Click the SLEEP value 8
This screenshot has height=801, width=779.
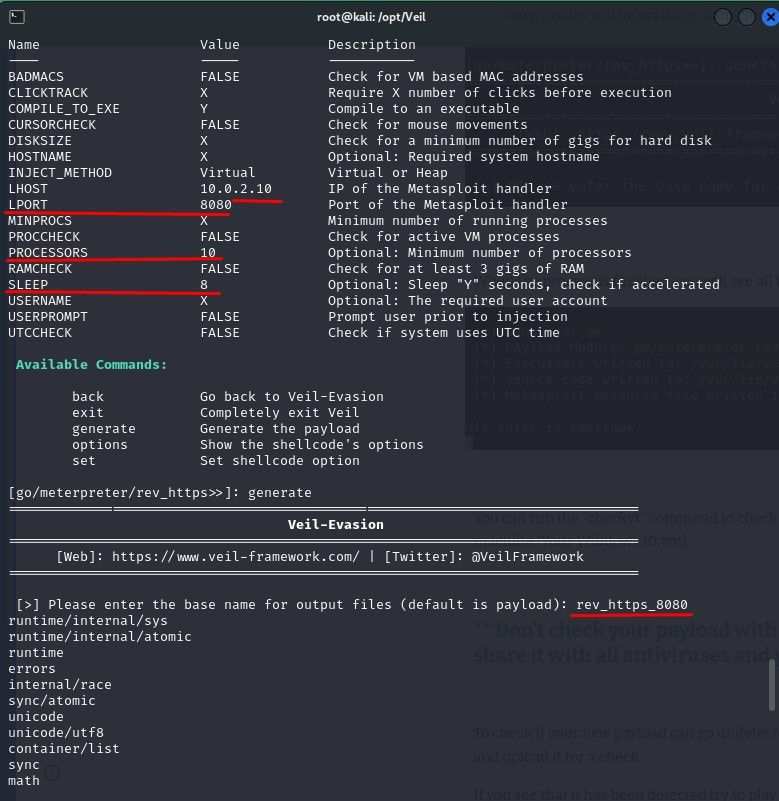click(204, 285)
